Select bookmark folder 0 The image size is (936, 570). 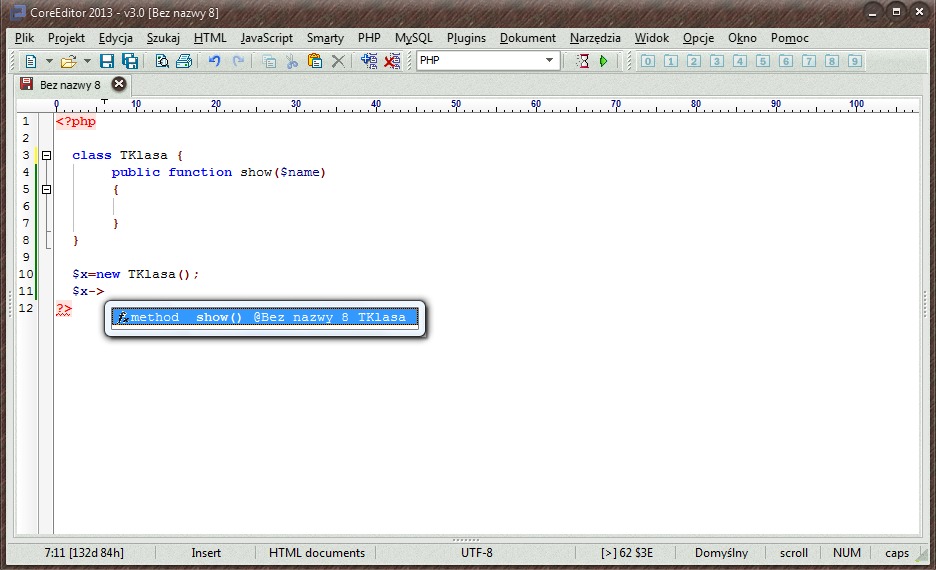(x=648, y=61)
